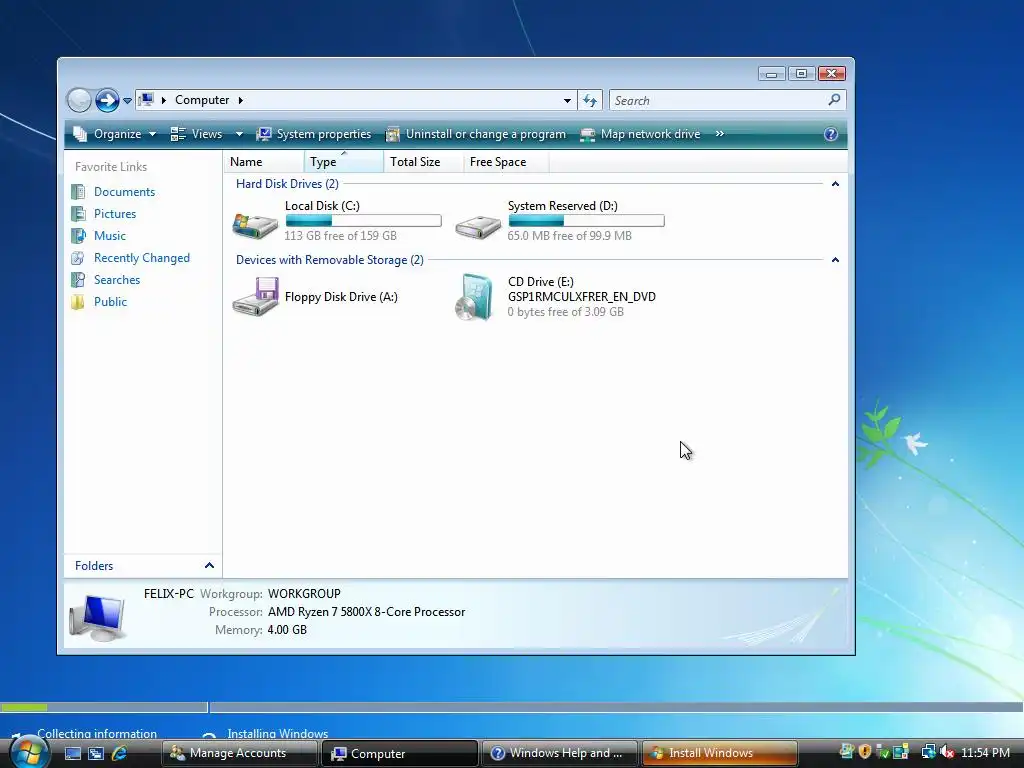Image resolution: width=1024 pixels, height=768 pixels.
Task: Click the Views button
Action: click(x=197, y=134)
